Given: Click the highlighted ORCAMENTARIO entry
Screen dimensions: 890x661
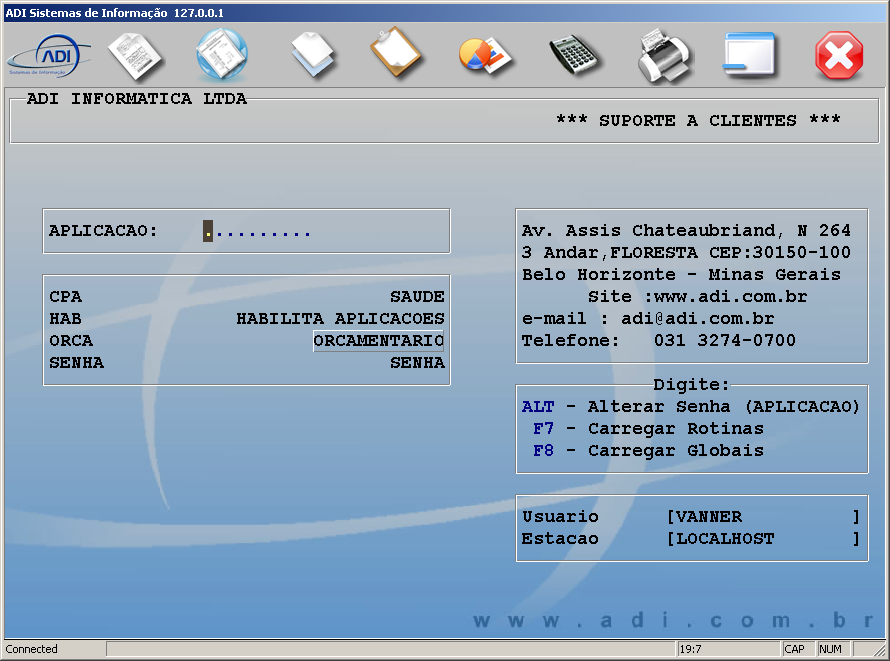Looking at the screenshot, I should (379, 341).
